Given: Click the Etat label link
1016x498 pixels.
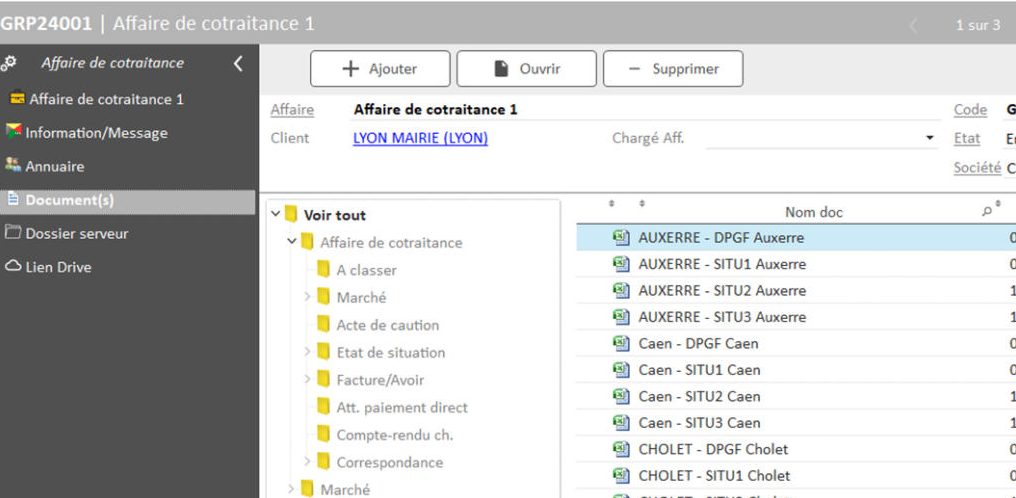Looking at the screenshot, I should coord(967,138).
